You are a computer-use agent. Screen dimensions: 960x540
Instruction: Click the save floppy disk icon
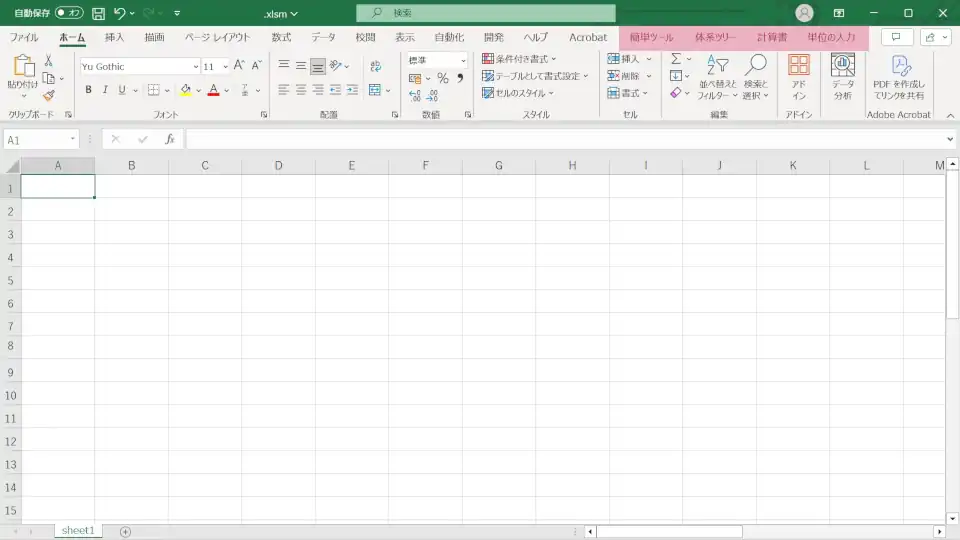tap(98, 13)
